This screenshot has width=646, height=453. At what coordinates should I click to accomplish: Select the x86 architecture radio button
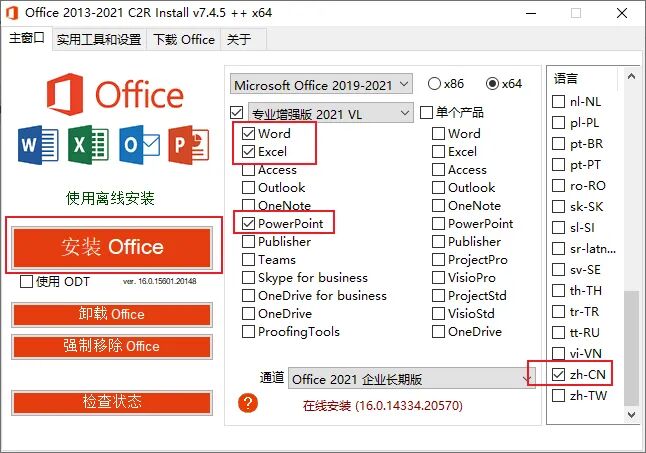tap(434, 84)
